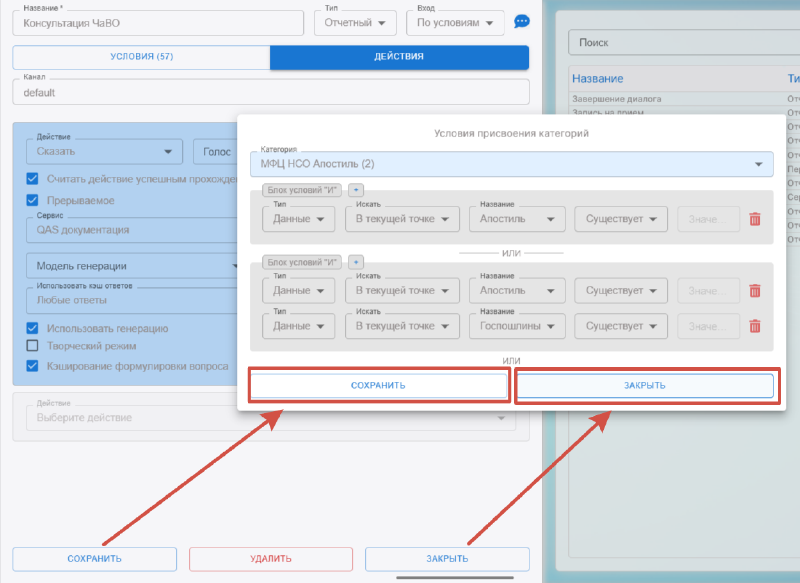This screenshot has height=583, width=800.
Task: Enable the Творческий режим checkbox
Action: pos(33,346)
